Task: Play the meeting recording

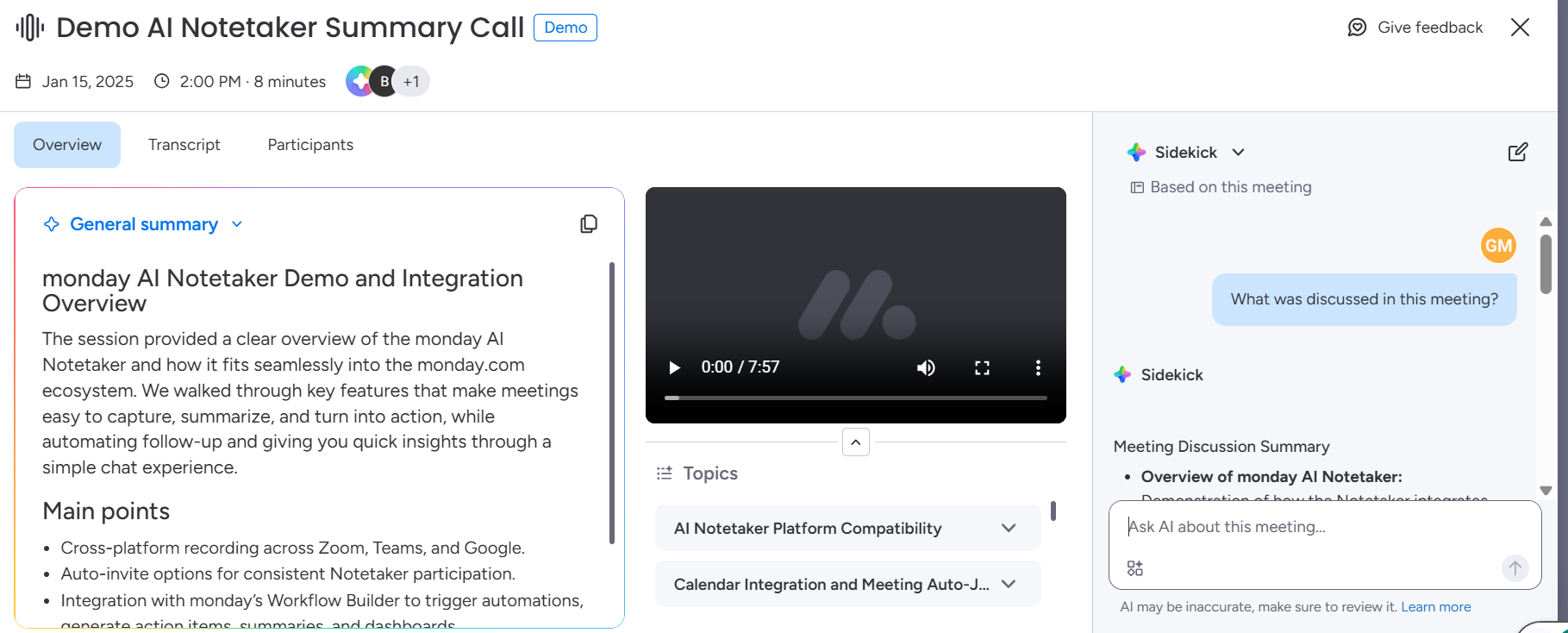Action: tap(674, 367)
